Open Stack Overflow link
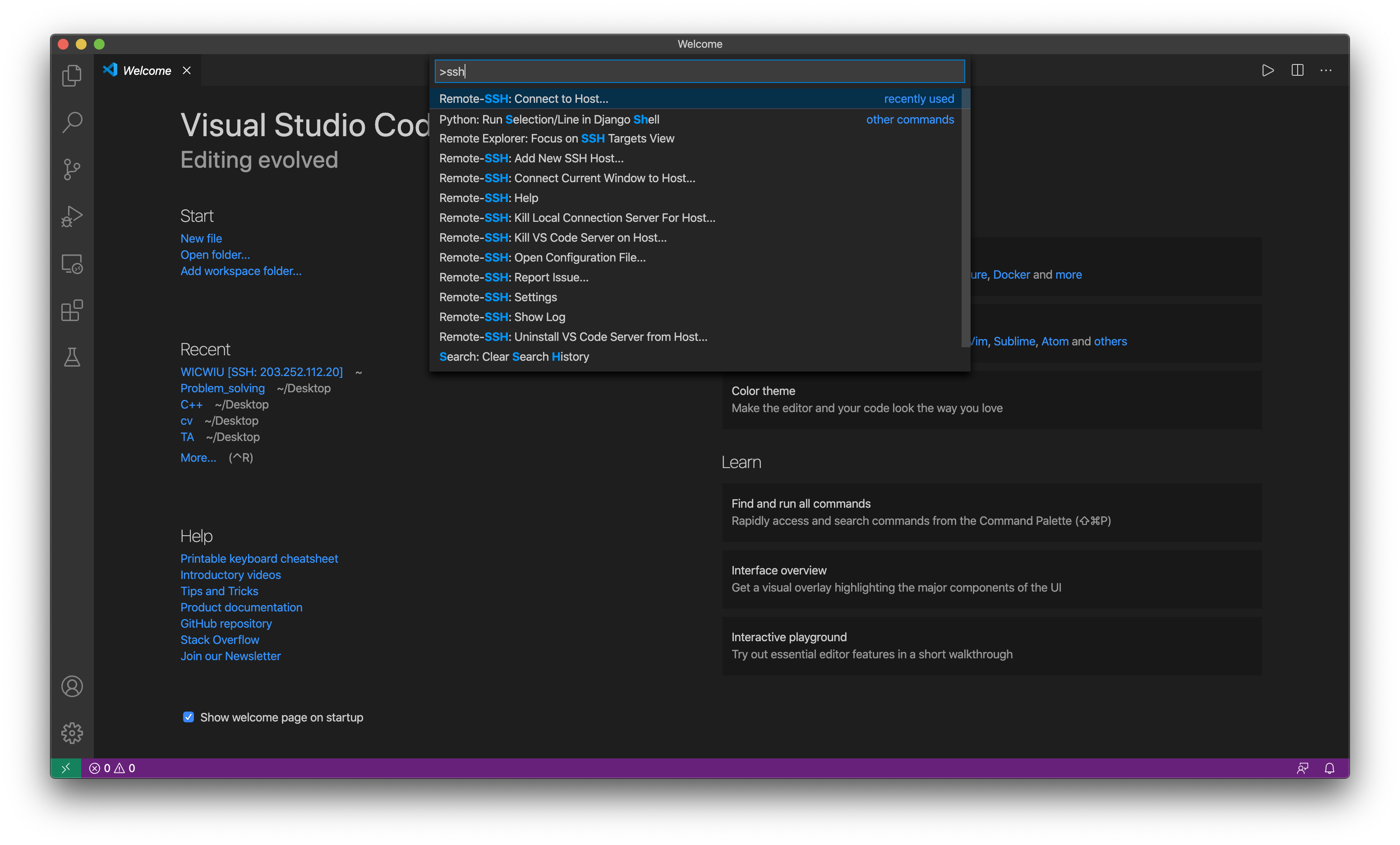This screenshot has width=1400, height=845. click(x=220, y=640)
